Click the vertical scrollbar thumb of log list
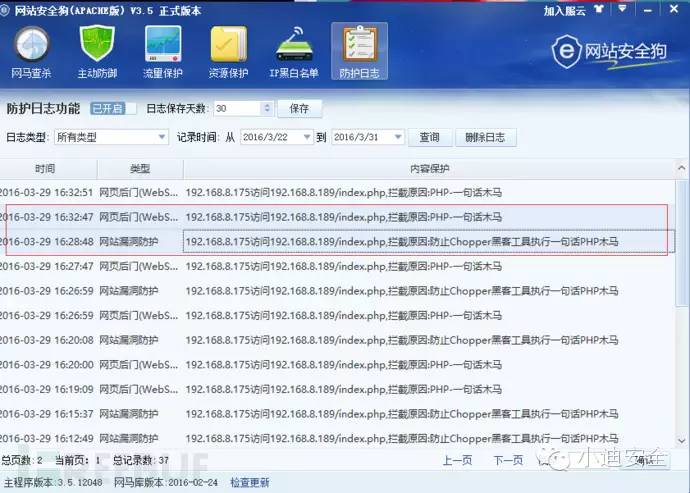Screen dimensions: 690x493 tap(682, 242)
